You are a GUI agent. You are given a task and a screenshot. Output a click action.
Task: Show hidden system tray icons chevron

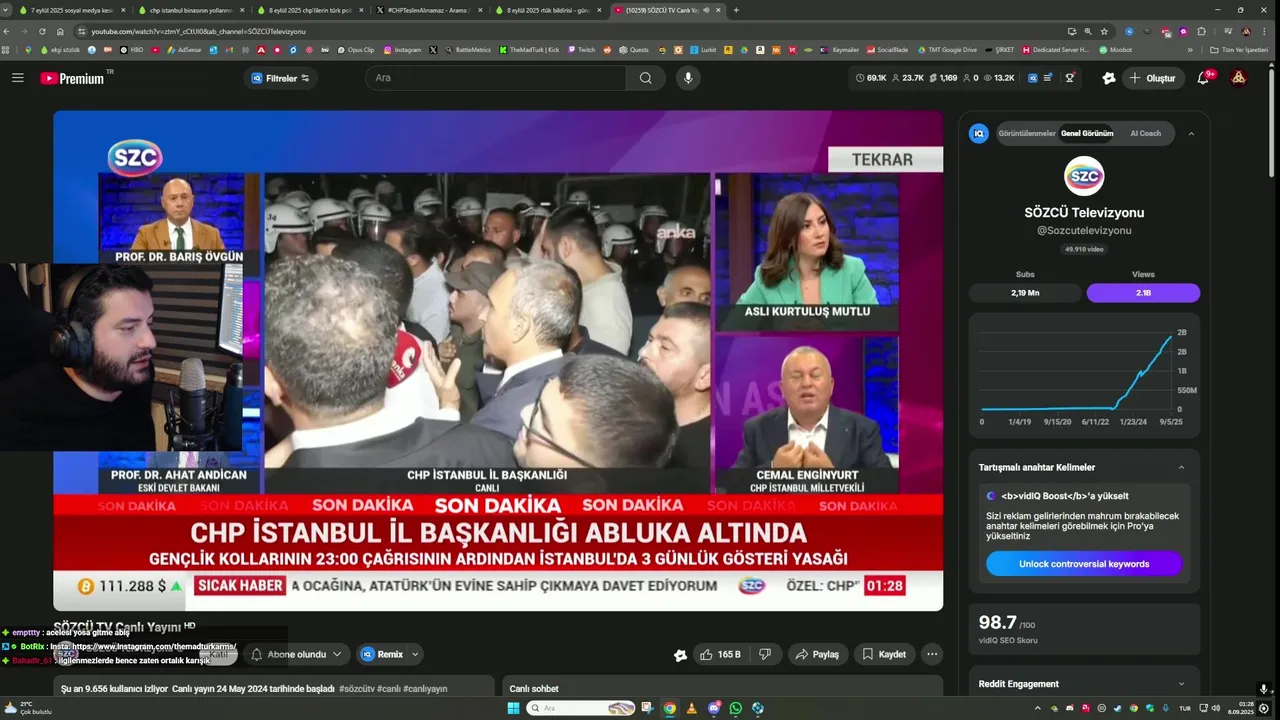coord(1037,708)
